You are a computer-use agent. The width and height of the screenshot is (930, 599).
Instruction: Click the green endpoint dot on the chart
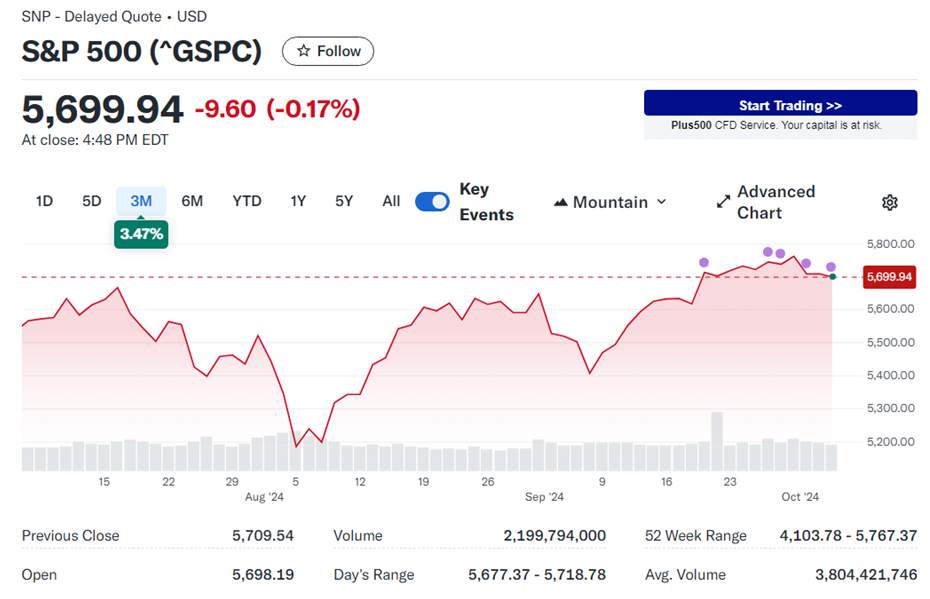click(x=833, y=277)
